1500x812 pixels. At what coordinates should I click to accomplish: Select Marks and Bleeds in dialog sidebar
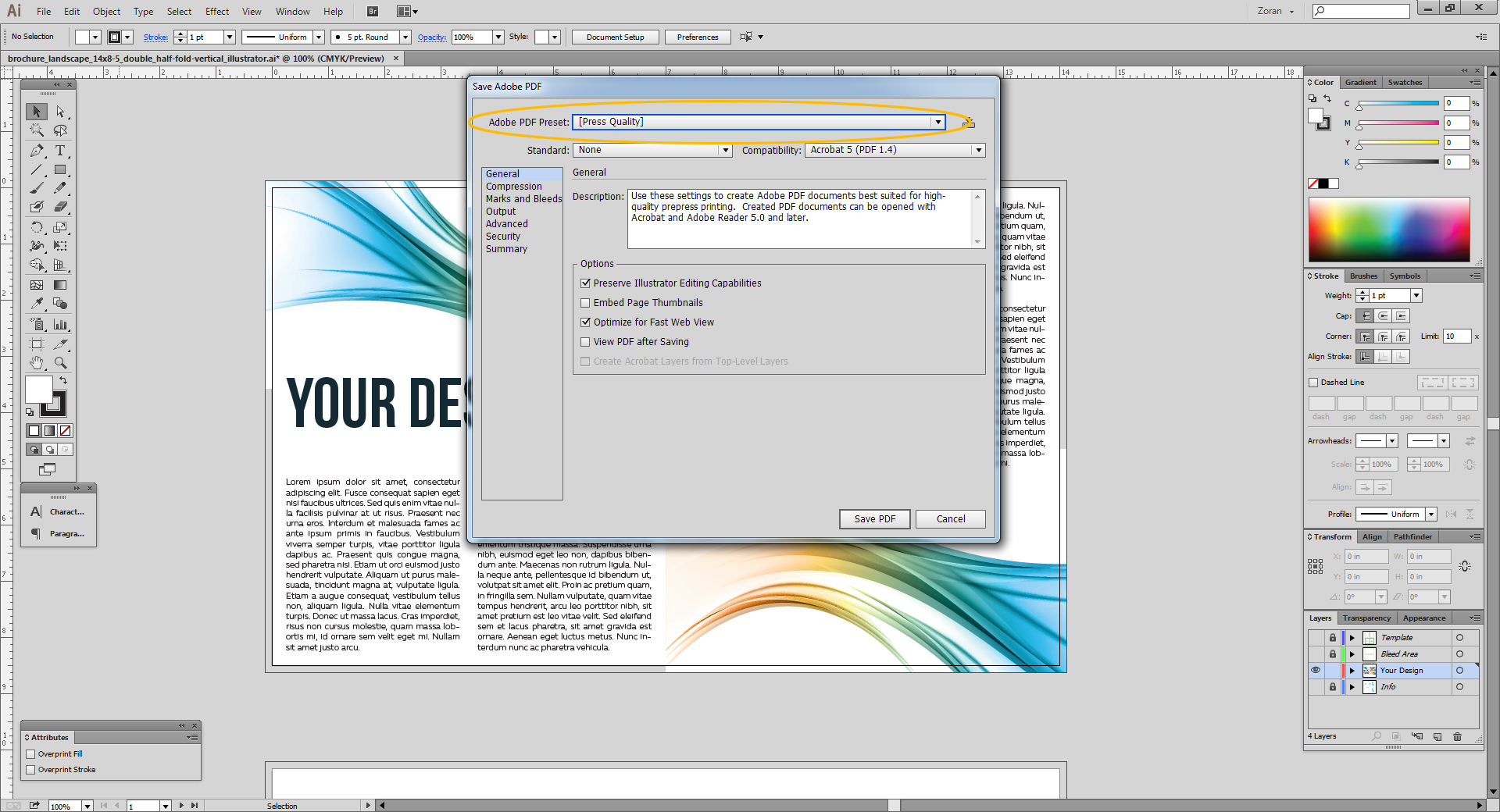tap(523, 198)
